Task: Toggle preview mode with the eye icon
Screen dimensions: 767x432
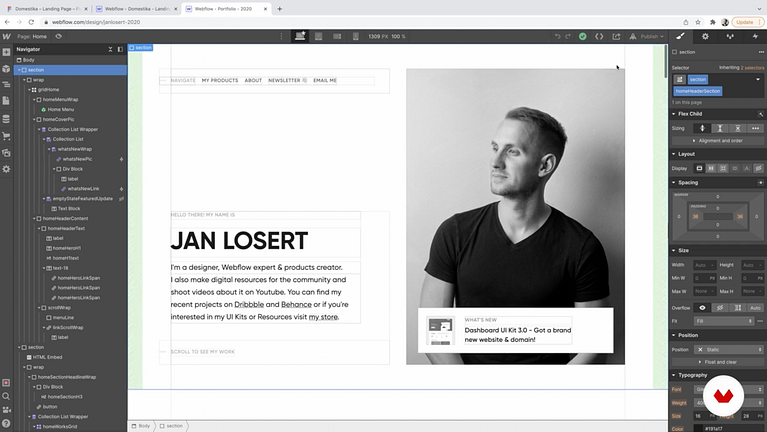Action: pyautogui.click(x=59, y=36)
